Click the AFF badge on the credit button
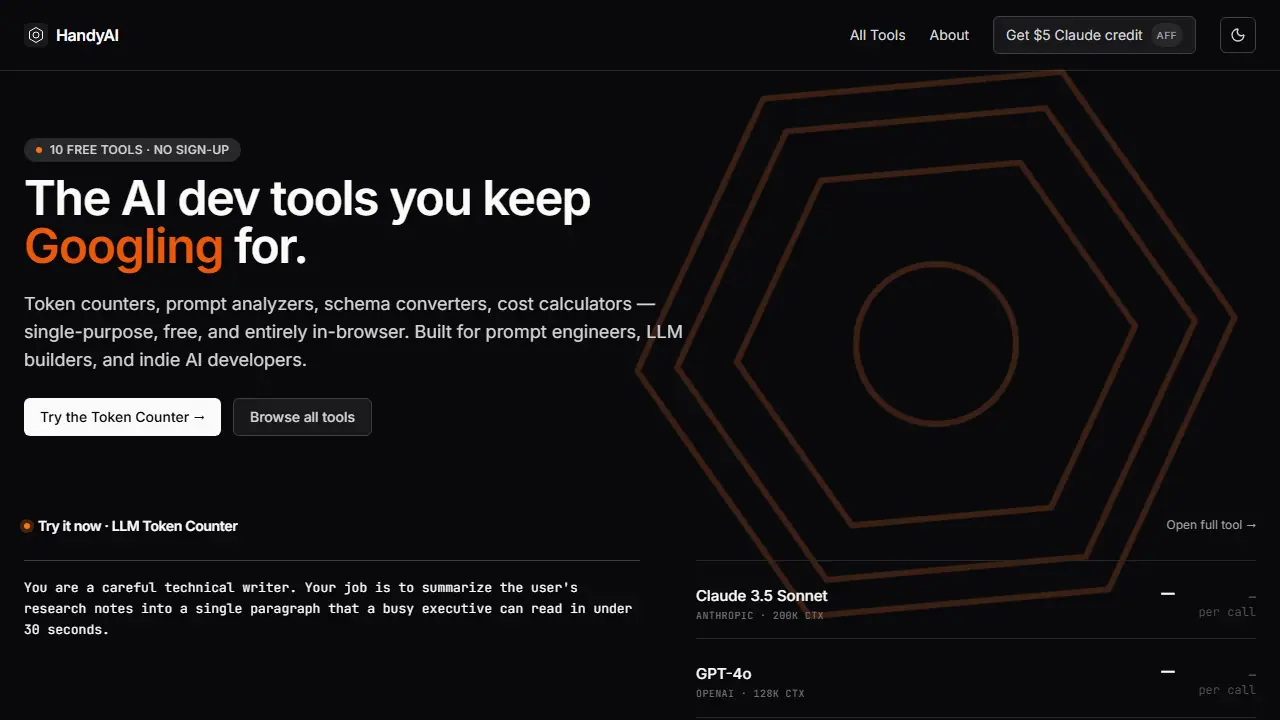Image resolution: width=1280 pixels, height=720 pixels. [1166, 35]
